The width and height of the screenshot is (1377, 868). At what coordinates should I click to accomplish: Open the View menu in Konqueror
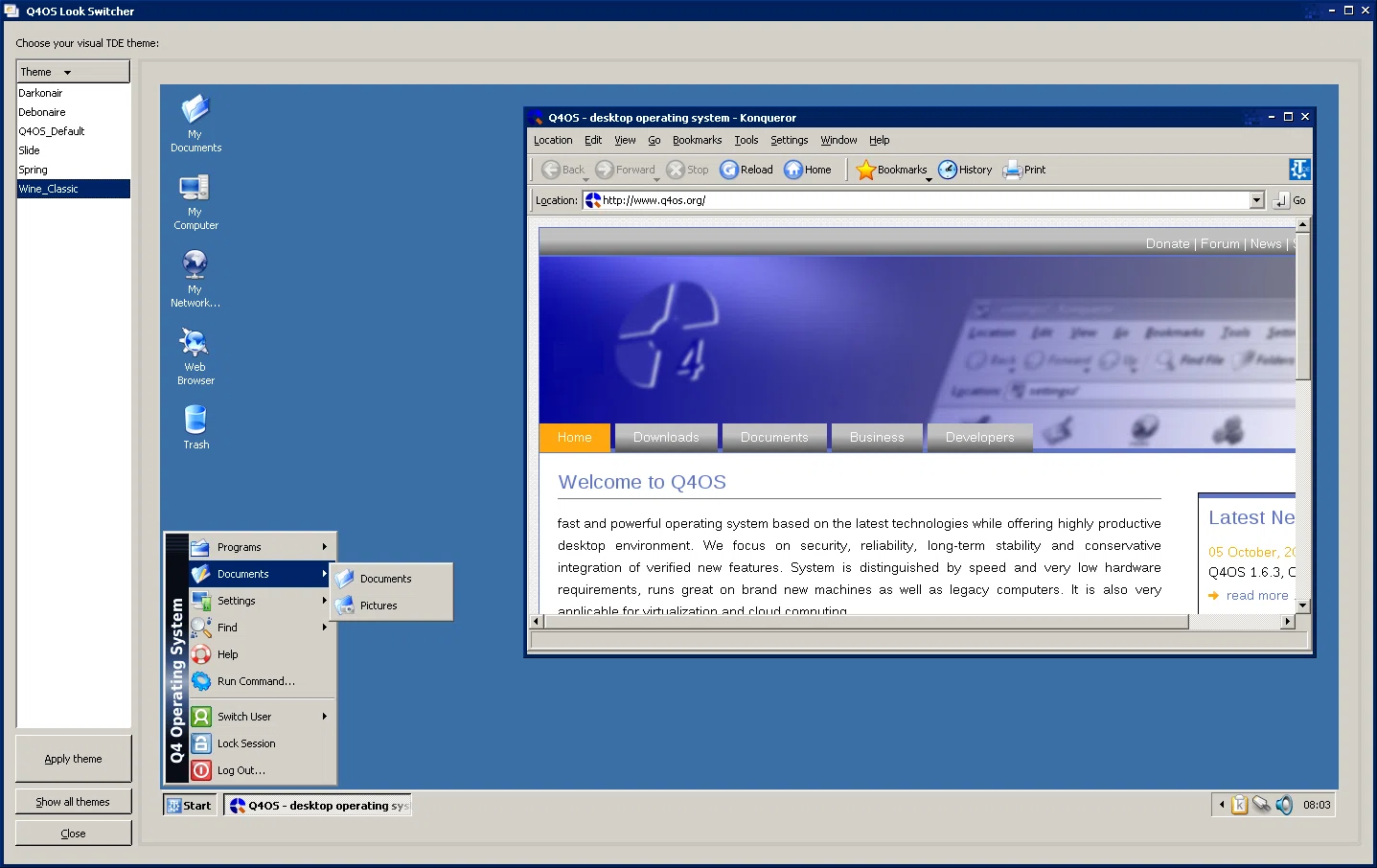coord(625,140)
